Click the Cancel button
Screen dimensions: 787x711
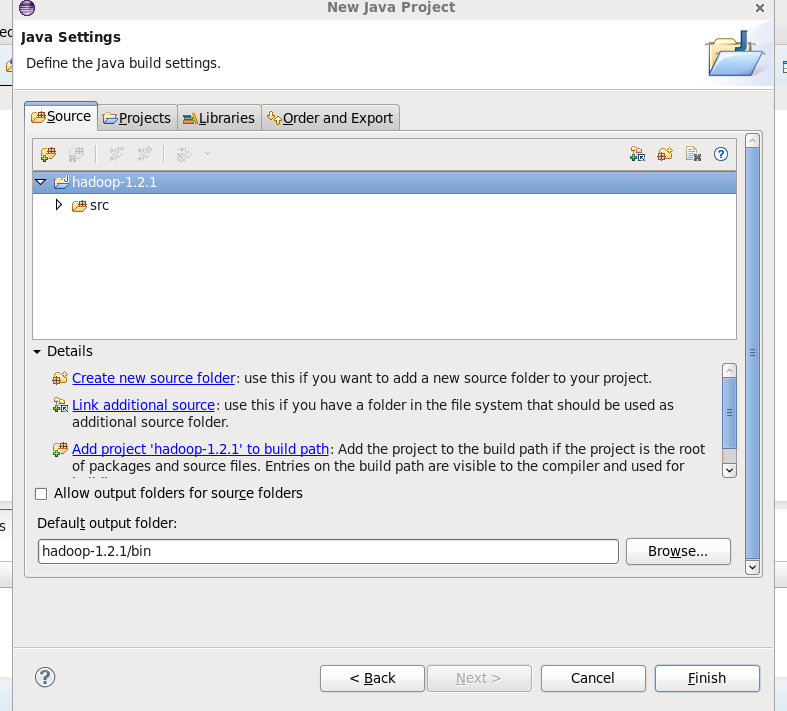(x=593, y=678)
